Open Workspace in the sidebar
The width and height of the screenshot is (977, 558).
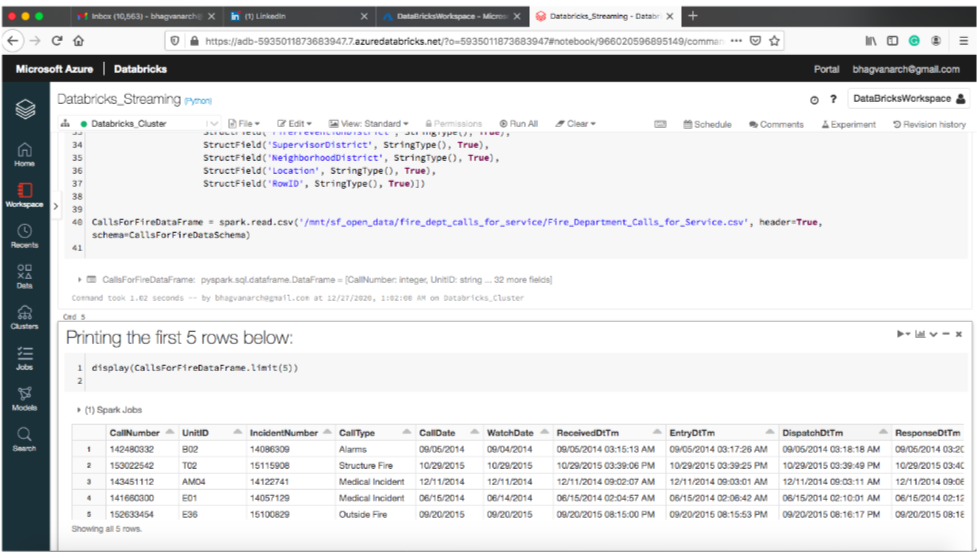point(24,195)
